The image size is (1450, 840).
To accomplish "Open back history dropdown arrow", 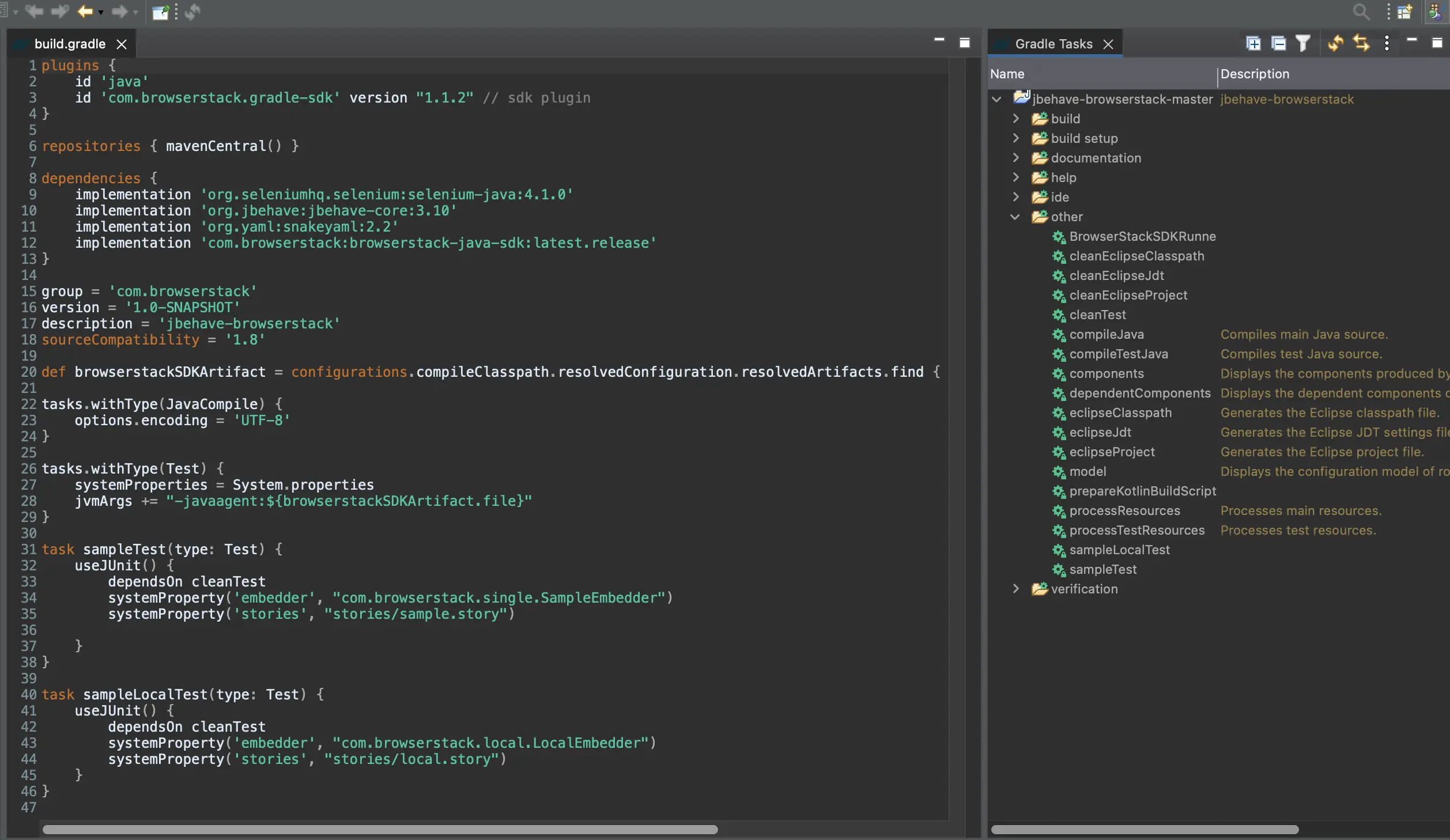I will (101, 12).
